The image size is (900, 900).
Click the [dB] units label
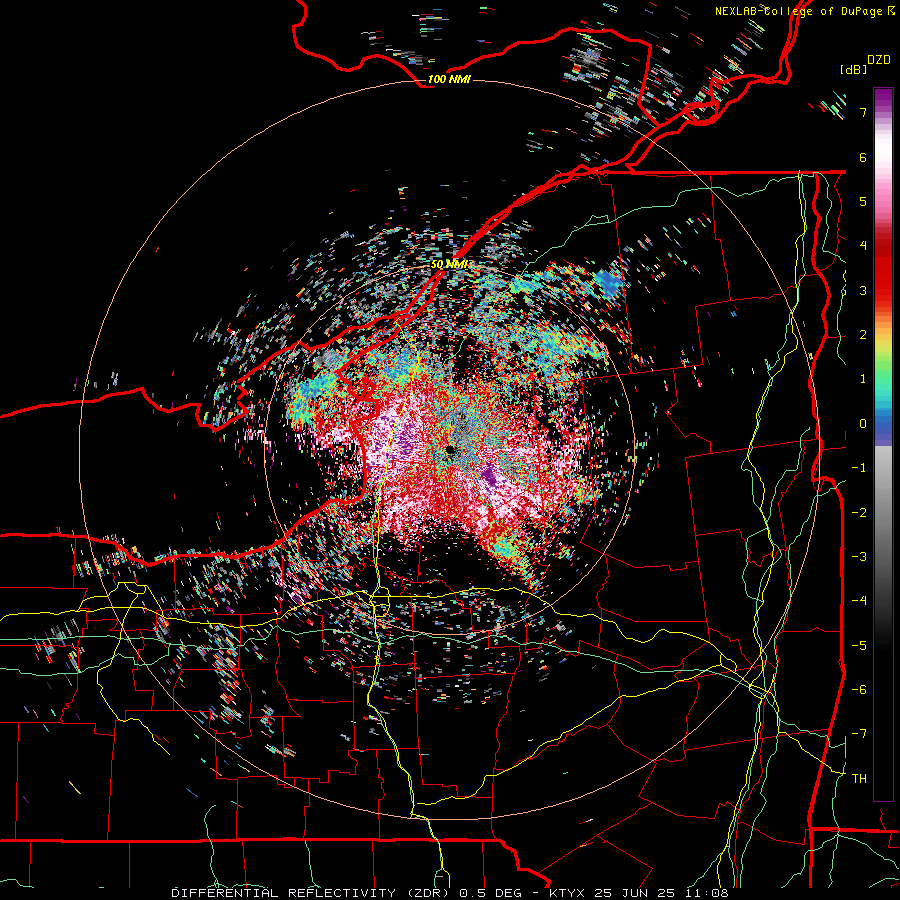coord(853,69)
